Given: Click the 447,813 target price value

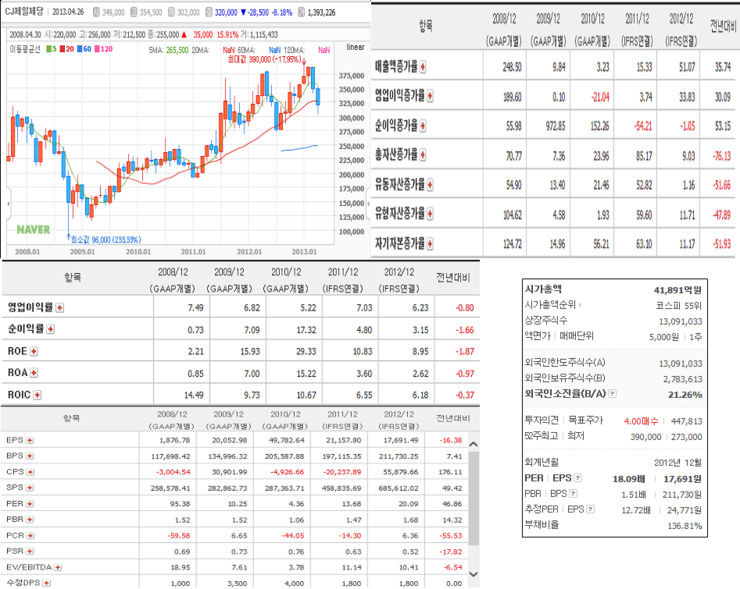Looking at the screenshot, I should point(686,421).
